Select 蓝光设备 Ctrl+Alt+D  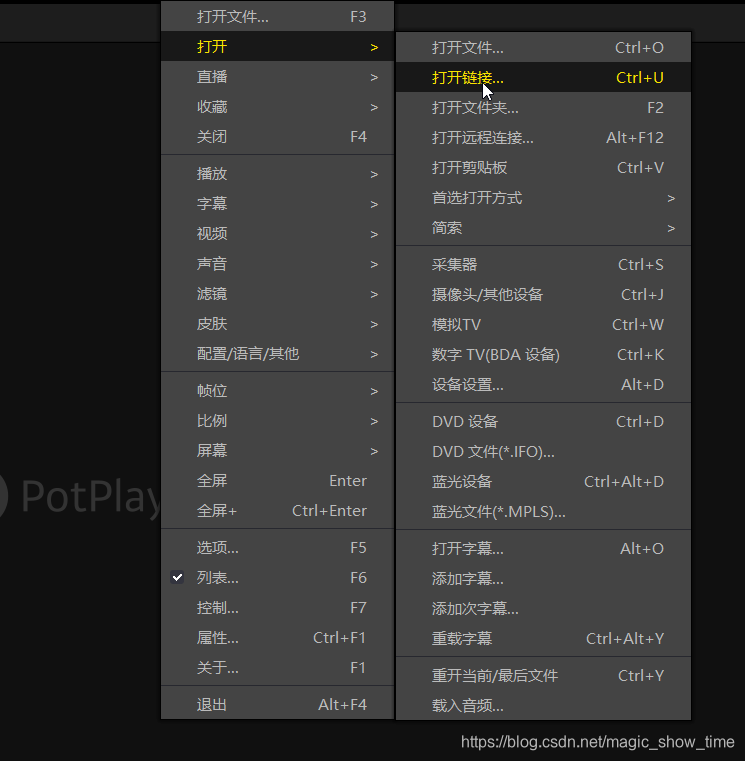tap(544, 482)
